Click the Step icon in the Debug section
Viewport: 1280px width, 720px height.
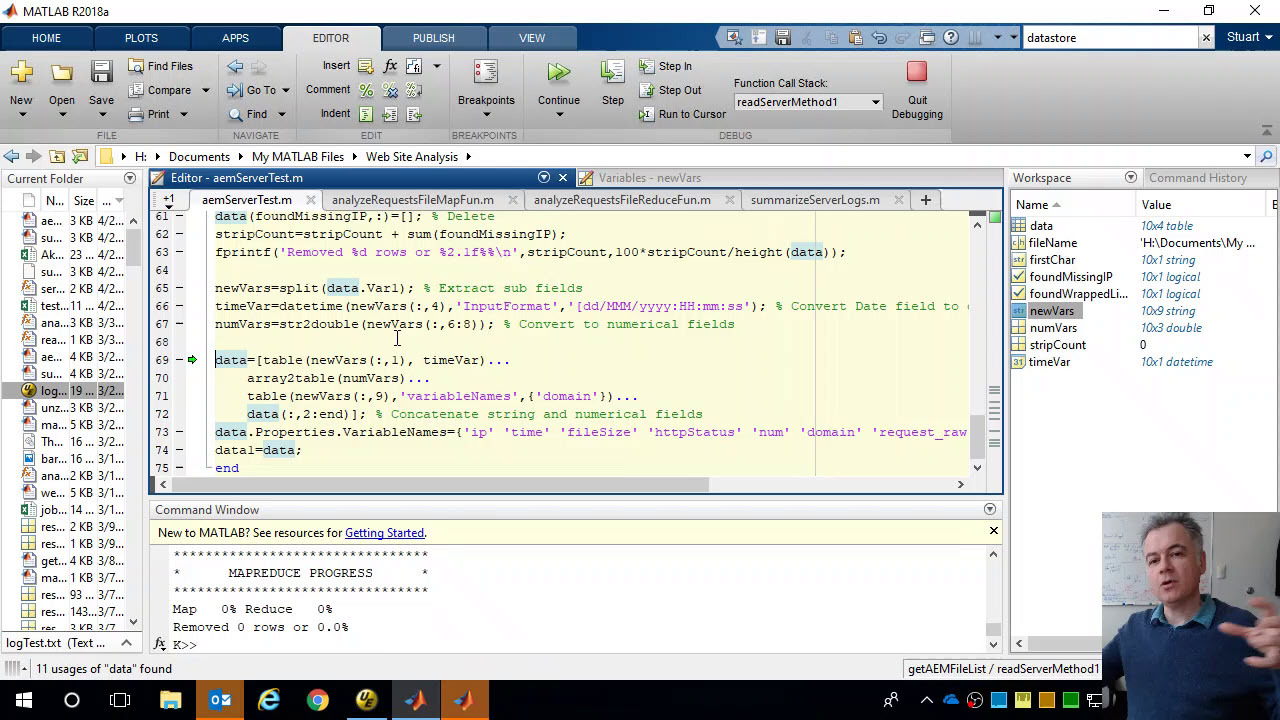pyautogui.click(x=612, y=72)
